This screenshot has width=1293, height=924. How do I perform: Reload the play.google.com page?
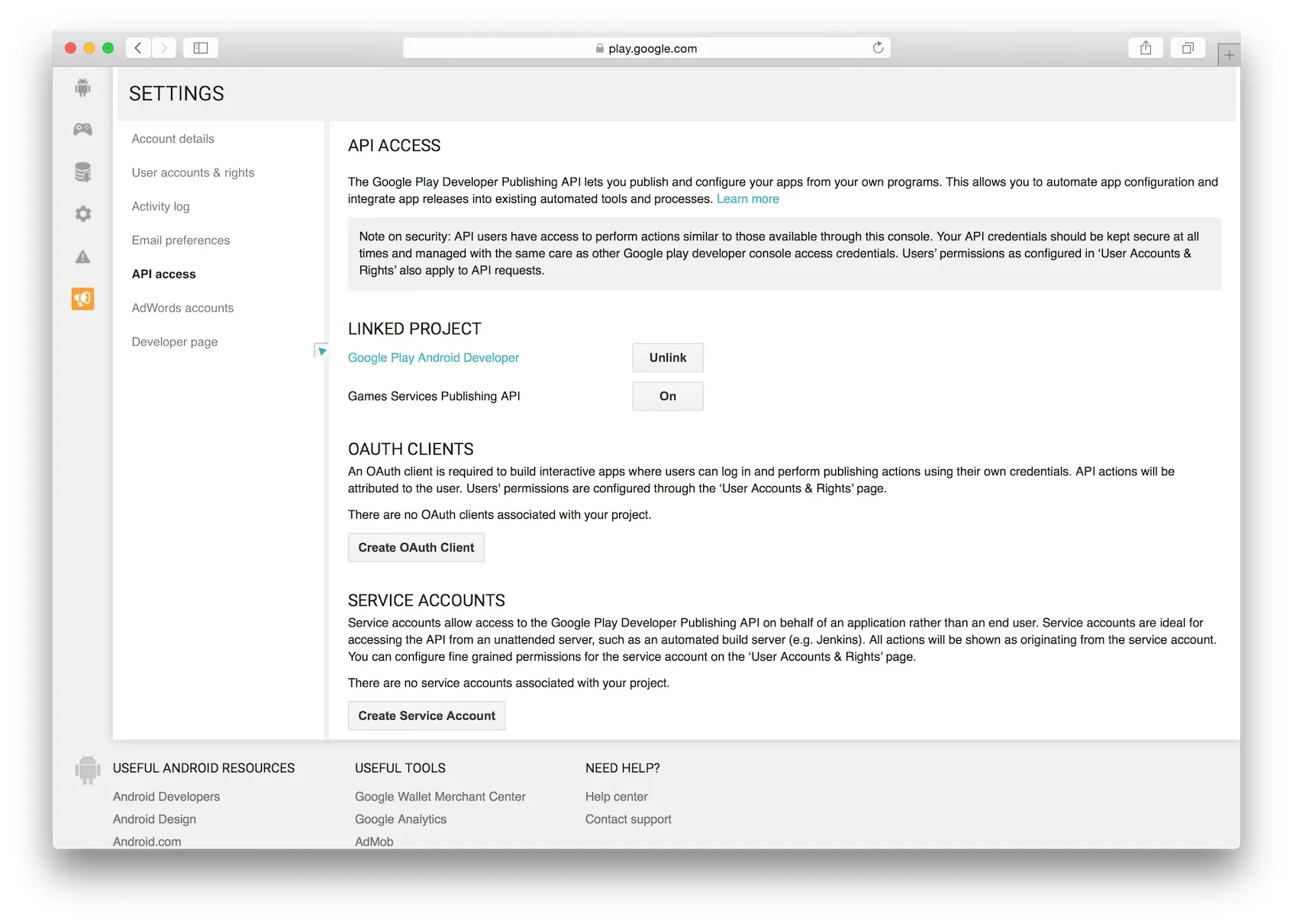coord(878,48)
